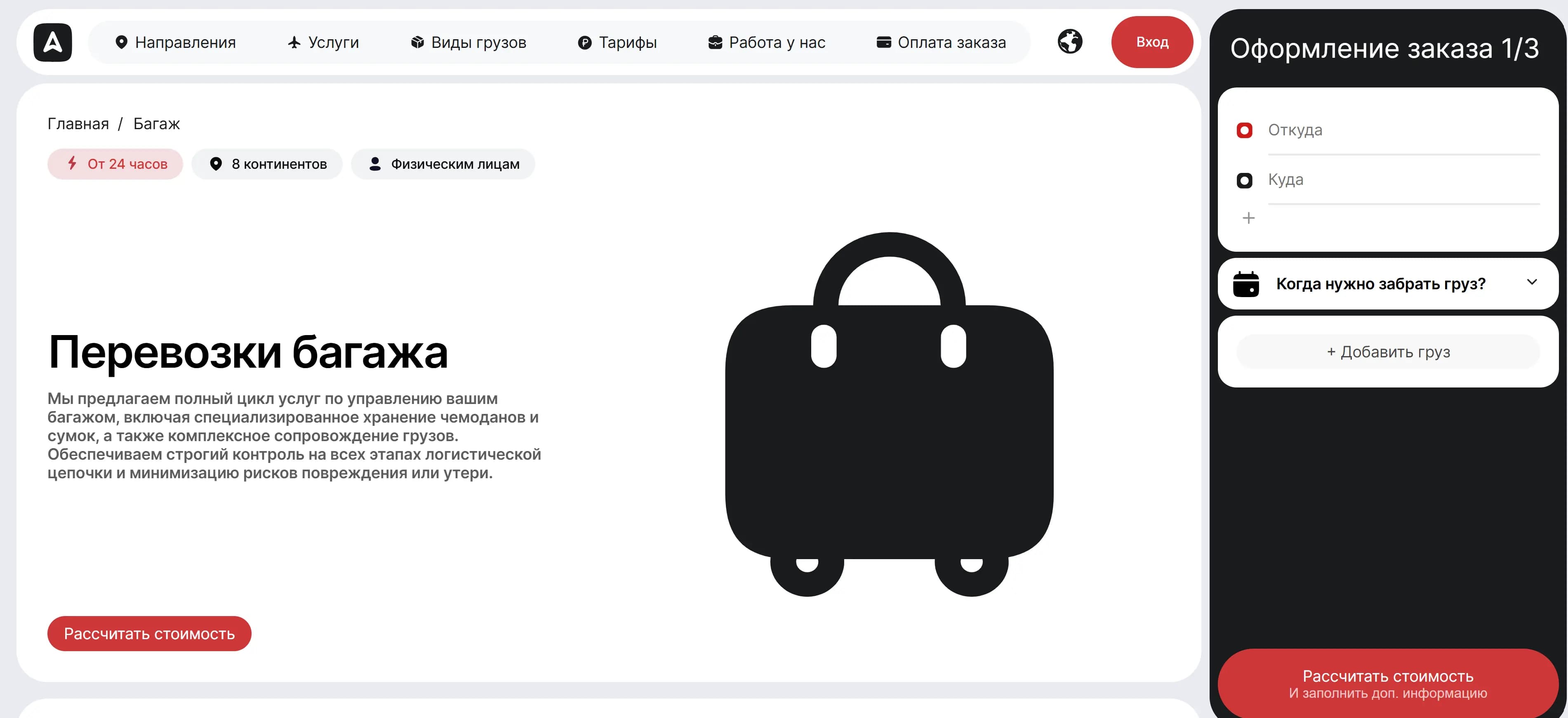
Task: Select the 8 континентов tag
Action: click(x=267, y=164)
